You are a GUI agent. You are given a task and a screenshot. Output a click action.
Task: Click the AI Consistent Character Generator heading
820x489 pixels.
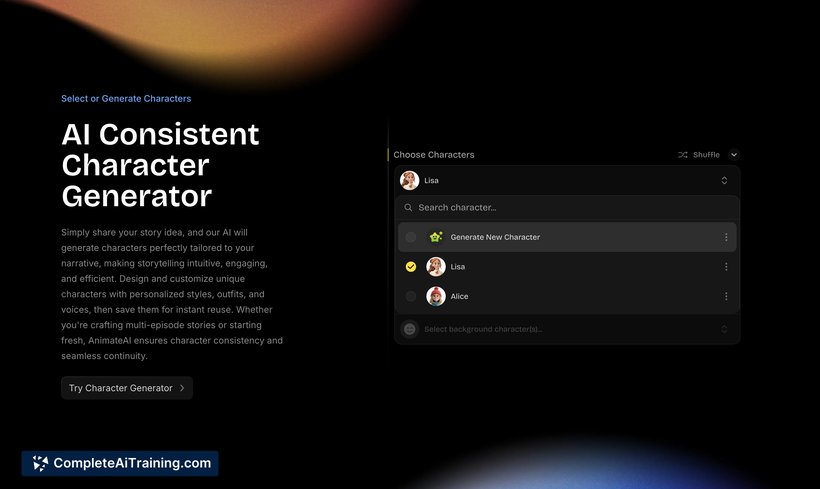(160, 165)
